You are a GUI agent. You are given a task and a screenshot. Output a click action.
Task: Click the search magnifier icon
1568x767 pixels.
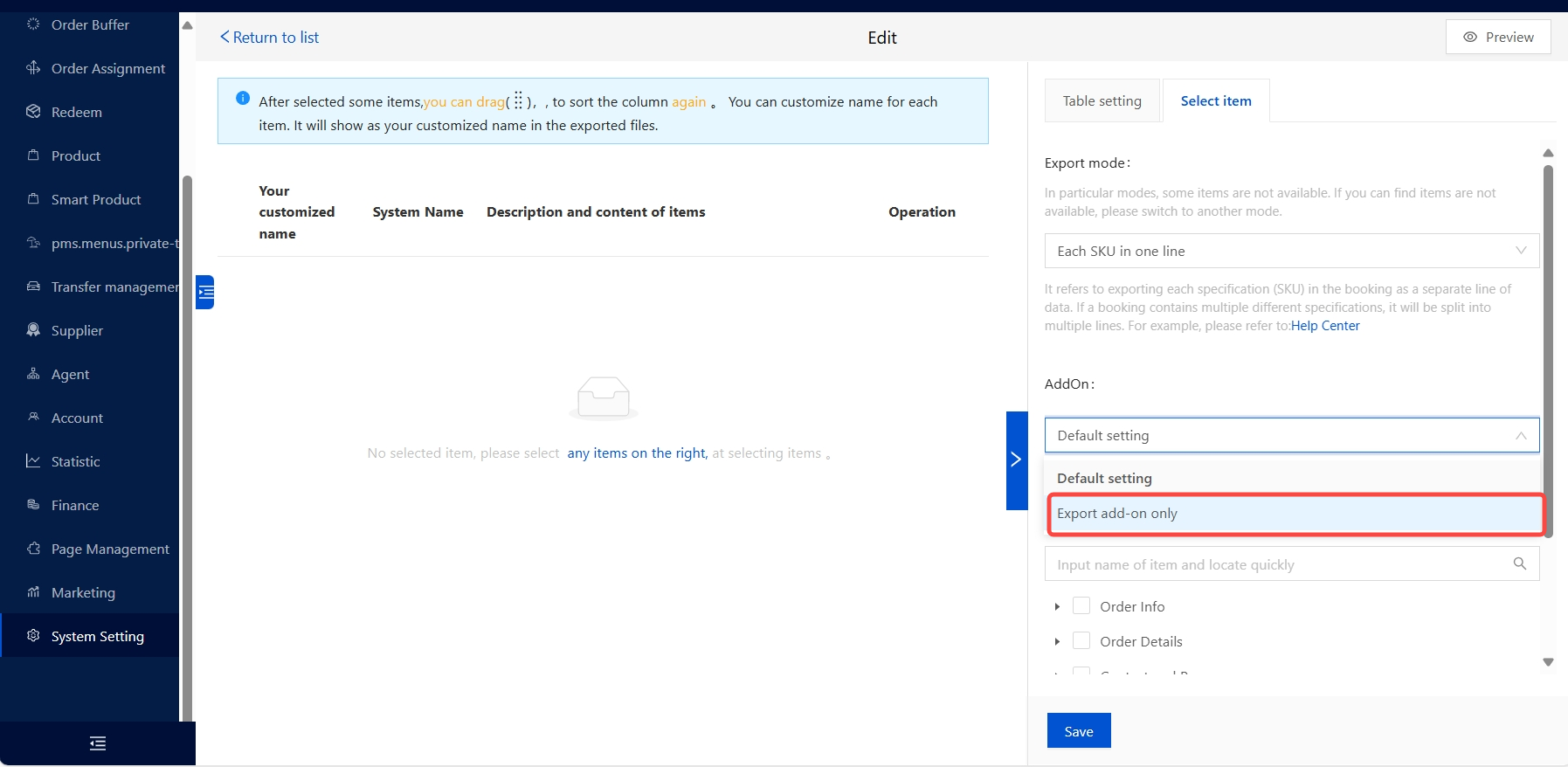(1519, 564)
